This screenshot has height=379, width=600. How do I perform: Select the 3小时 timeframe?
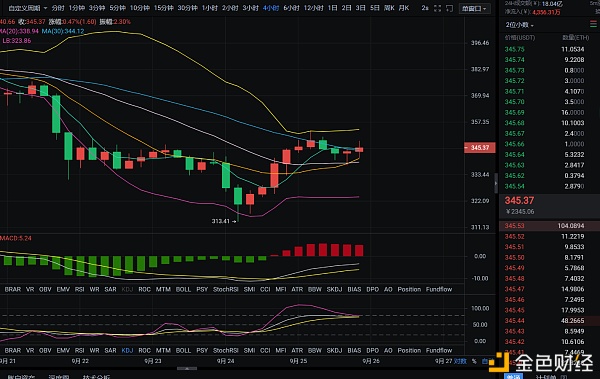250,8
